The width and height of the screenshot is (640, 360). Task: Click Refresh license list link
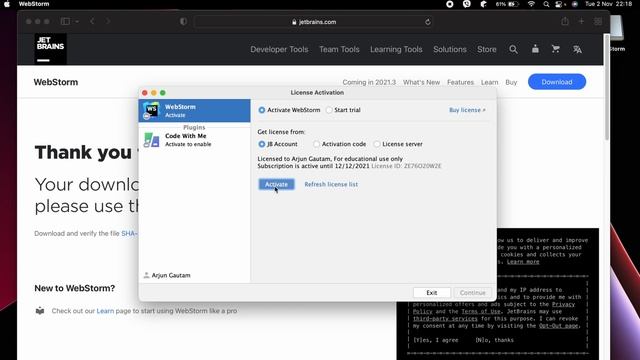pyautogui.click(x=331, y=184)
